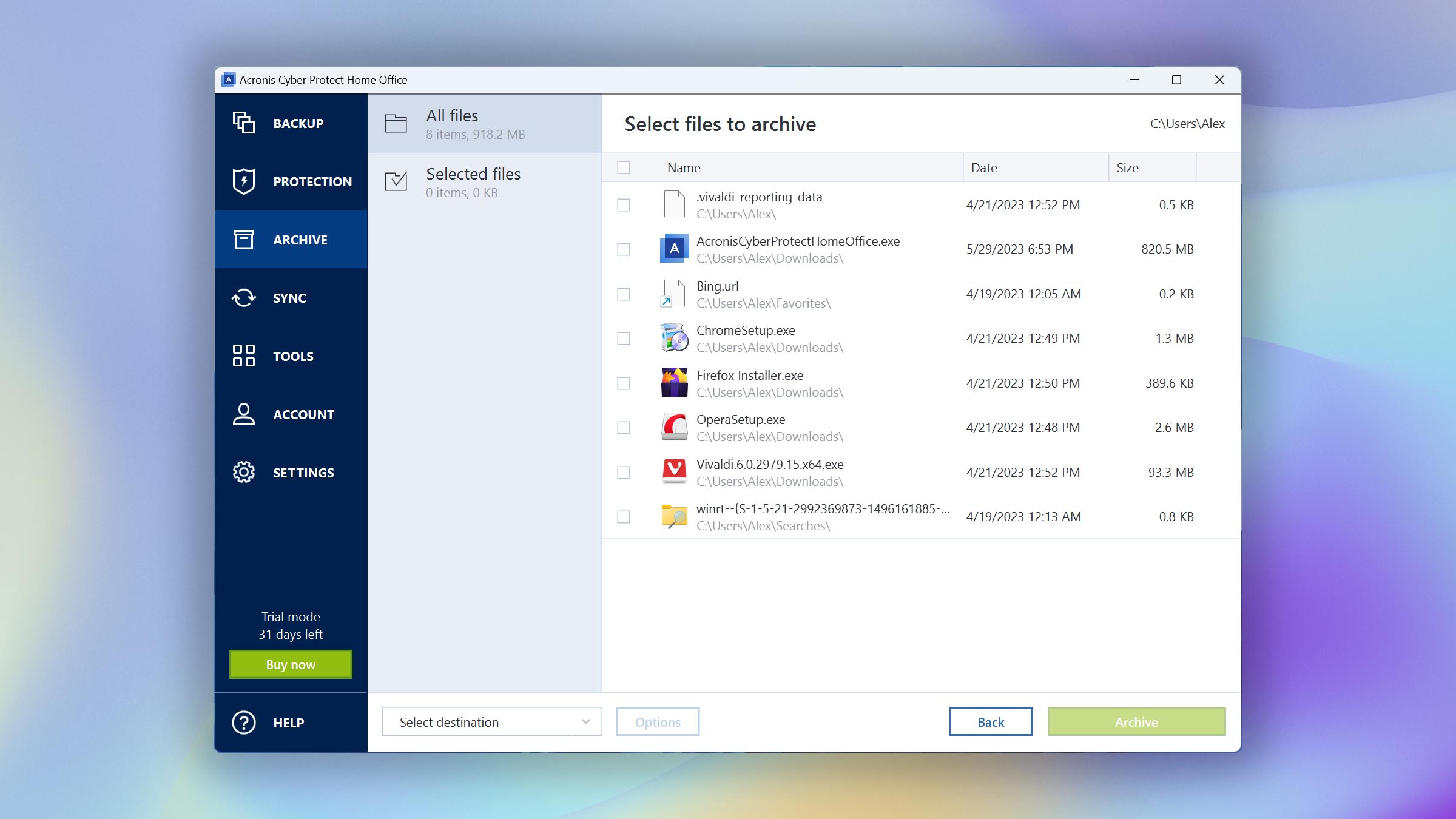Open the PROTECTION section
1456x819 pixels.
tap(291, 181)
